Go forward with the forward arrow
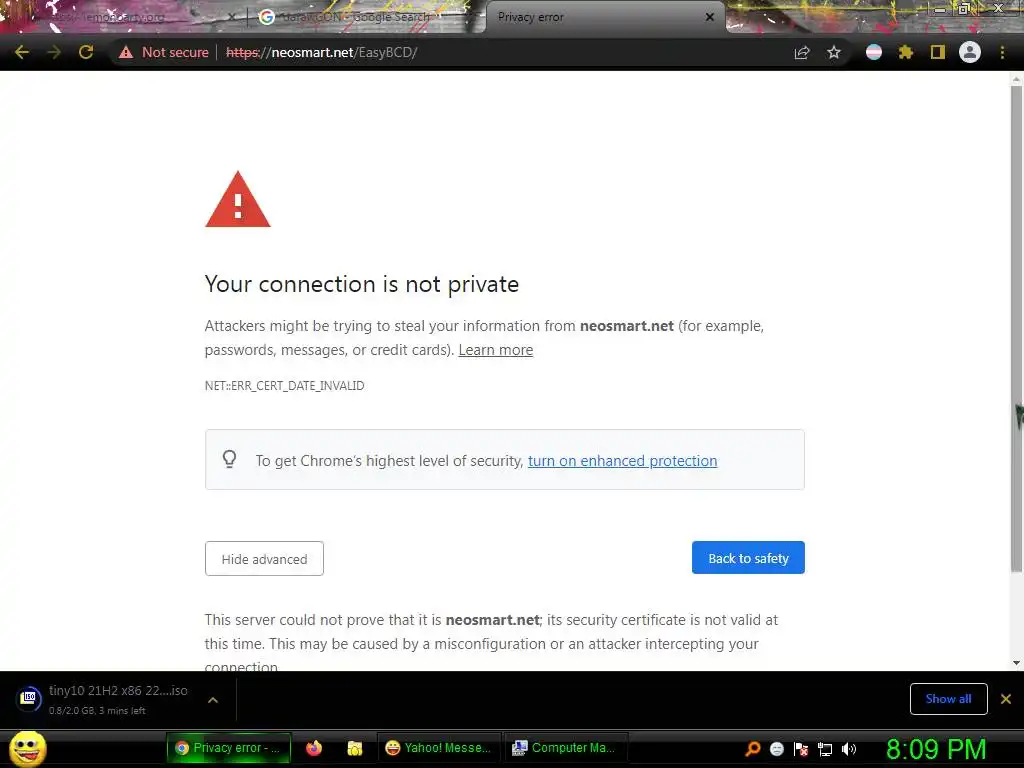 54,52
